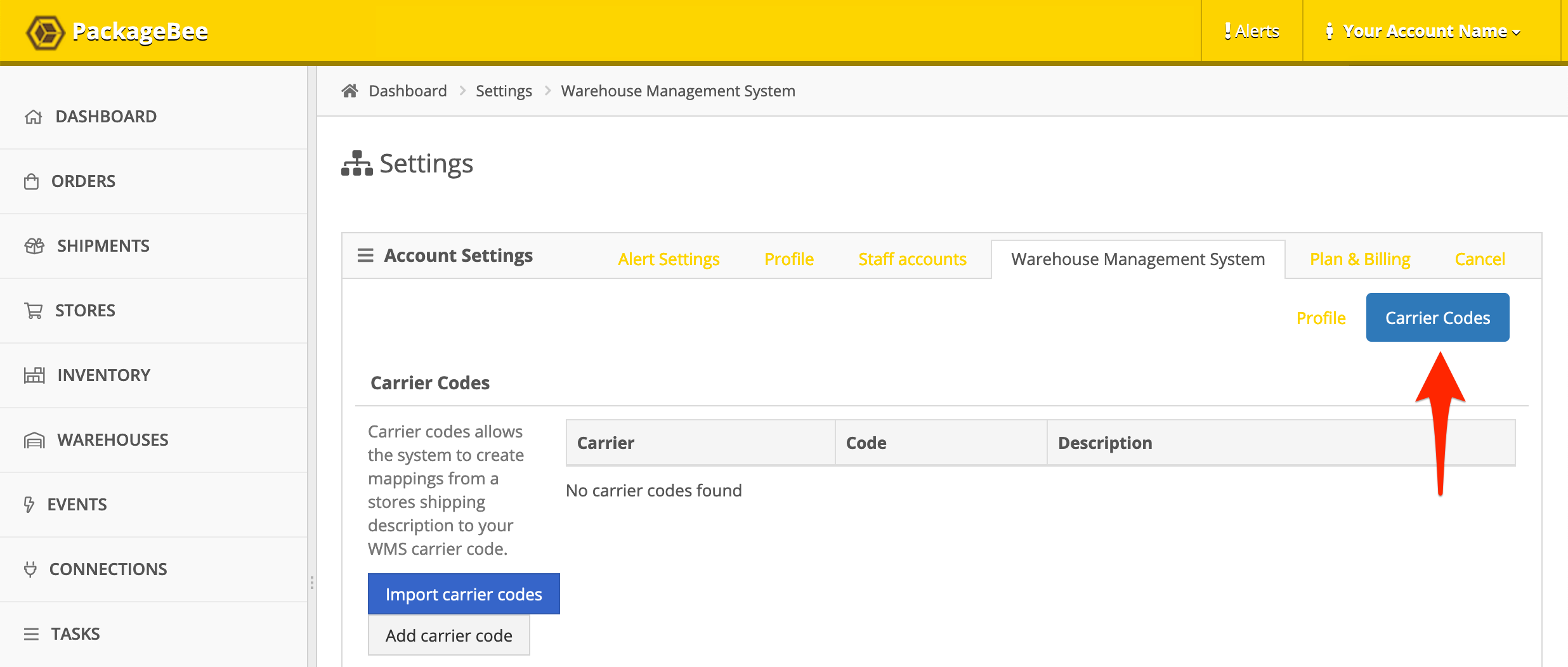Viewport: 1568px width, 667px height.
Task: Open the Alerts notifications
Action: 1252,31
